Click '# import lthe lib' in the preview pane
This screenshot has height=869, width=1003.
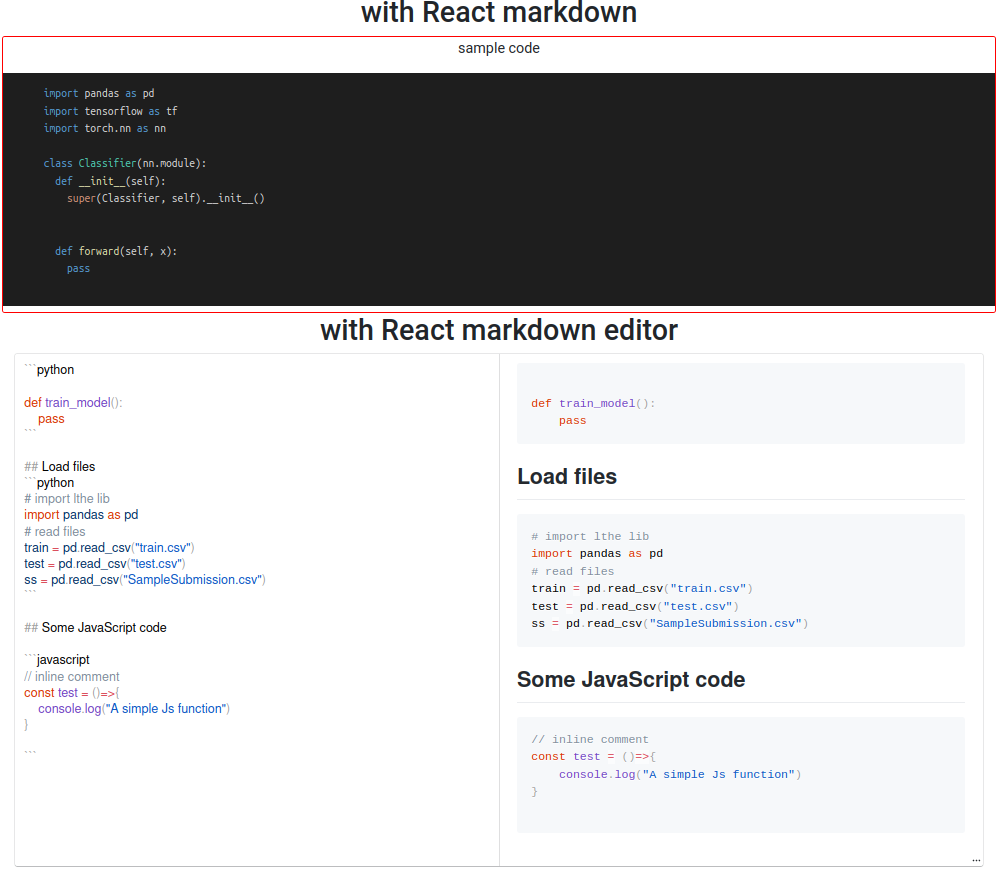[x=590, y=536]
